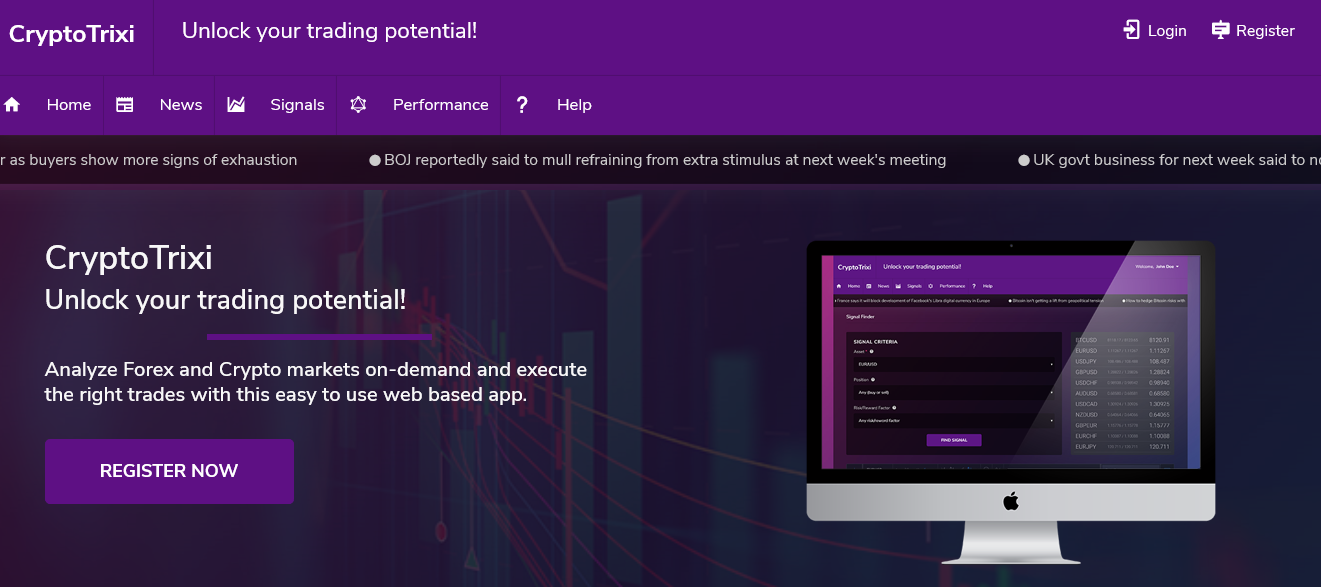Click the CryptoTrixi logo in header
The image size is (1321, 587).
[72, 34]
